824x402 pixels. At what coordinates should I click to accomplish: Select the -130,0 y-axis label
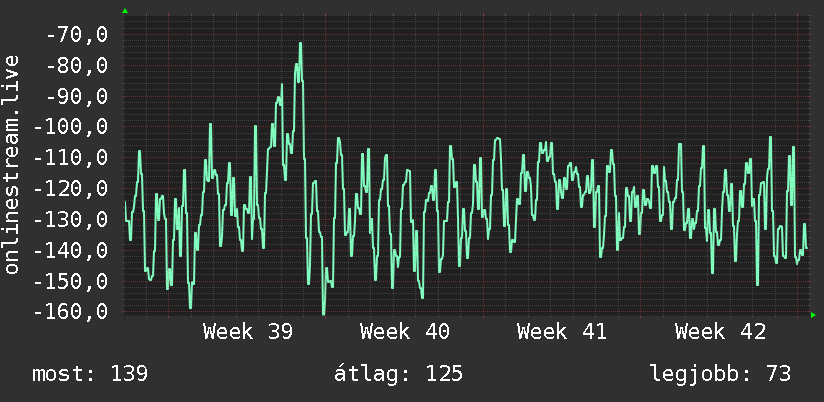(70, 219)
